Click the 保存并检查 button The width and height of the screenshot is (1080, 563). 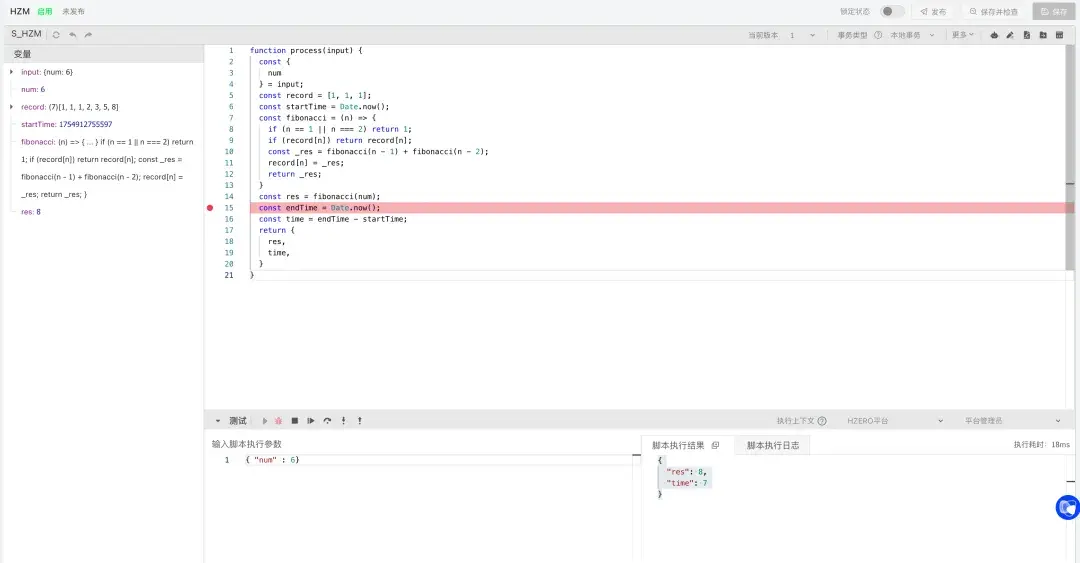tap(992, 12)
